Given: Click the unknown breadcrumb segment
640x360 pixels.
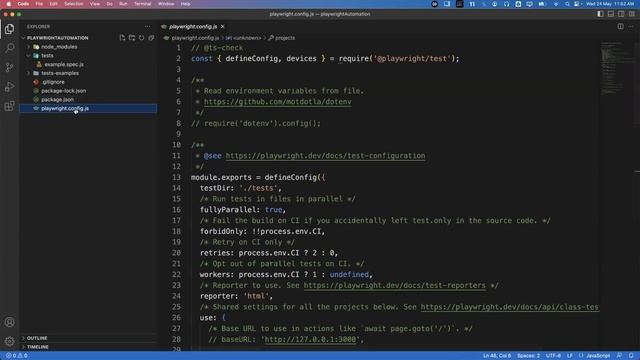Looking at the screenshot, I should pyautogui.click(x=243, y=38).
